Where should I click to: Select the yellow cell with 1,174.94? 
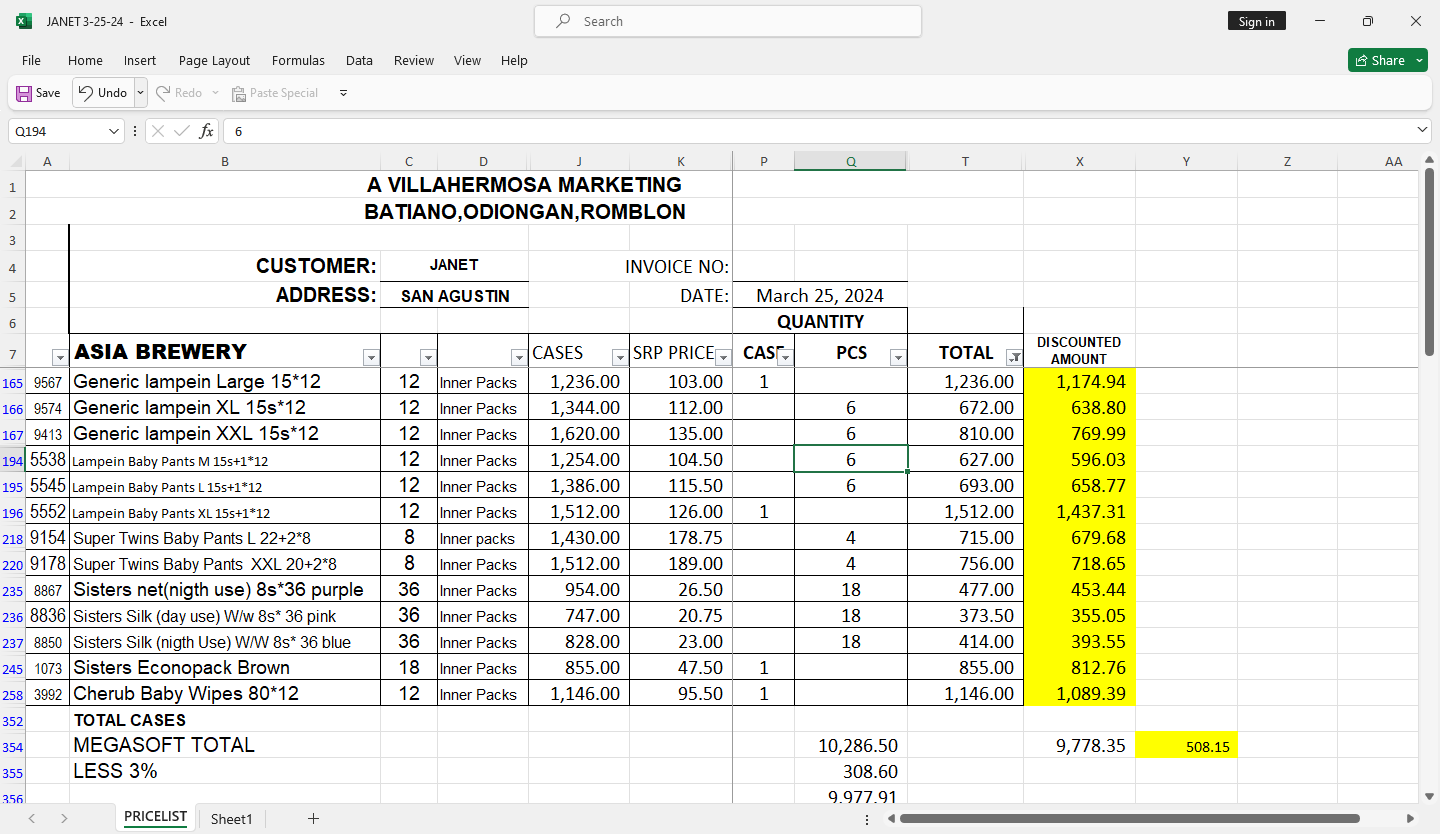click(x=1079, y=381)
